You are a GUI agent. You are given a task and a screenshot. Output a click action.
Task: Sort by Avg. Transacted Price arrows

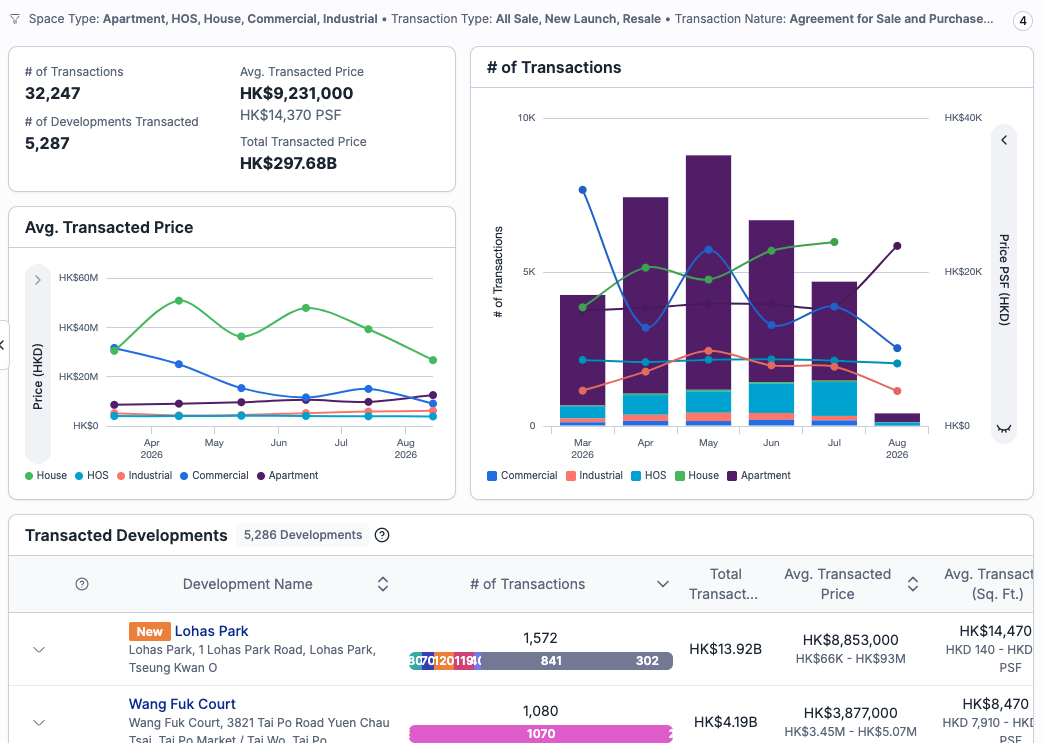913,584
